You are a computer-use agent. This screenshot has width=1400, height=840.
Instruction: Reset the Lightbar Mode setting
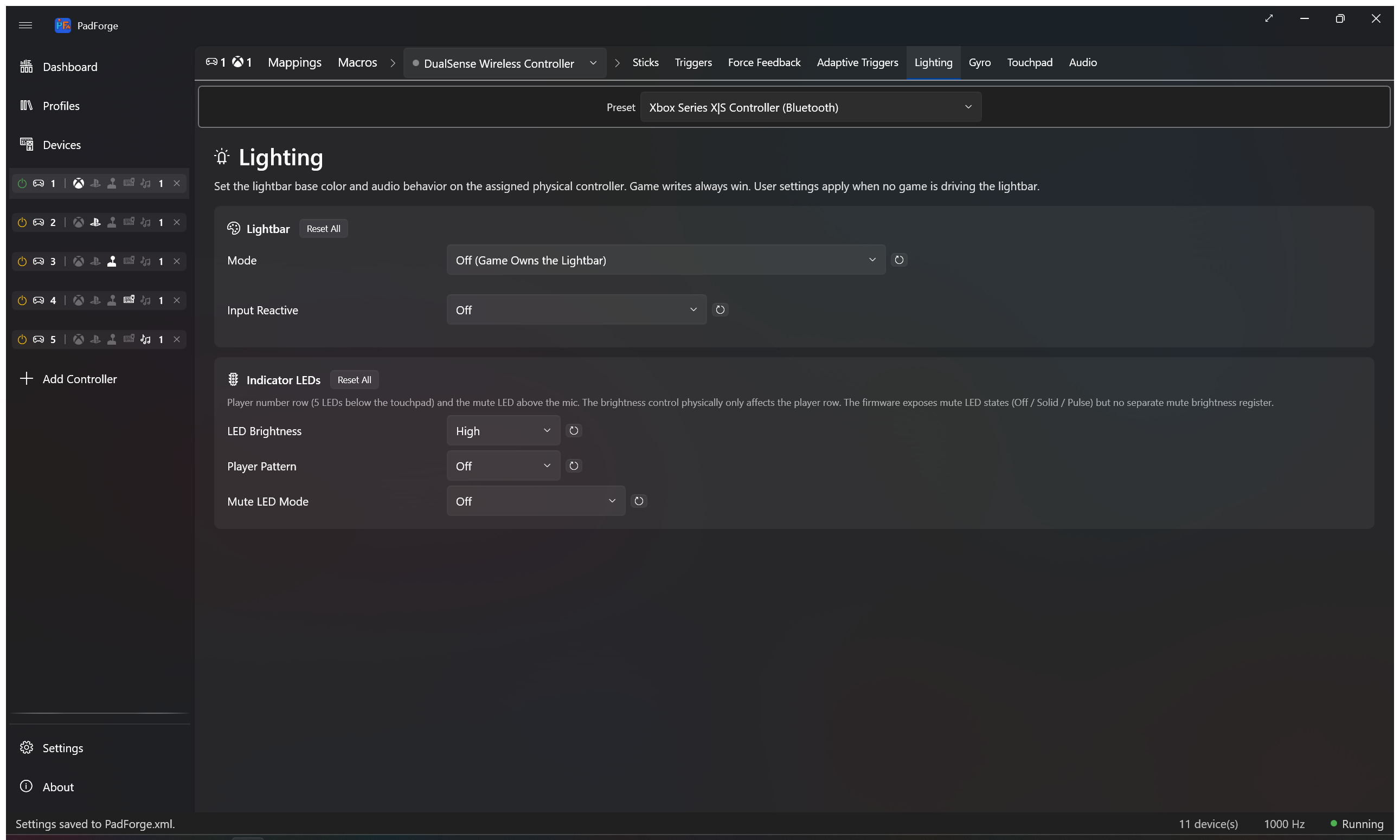click(x=899, y=260)
